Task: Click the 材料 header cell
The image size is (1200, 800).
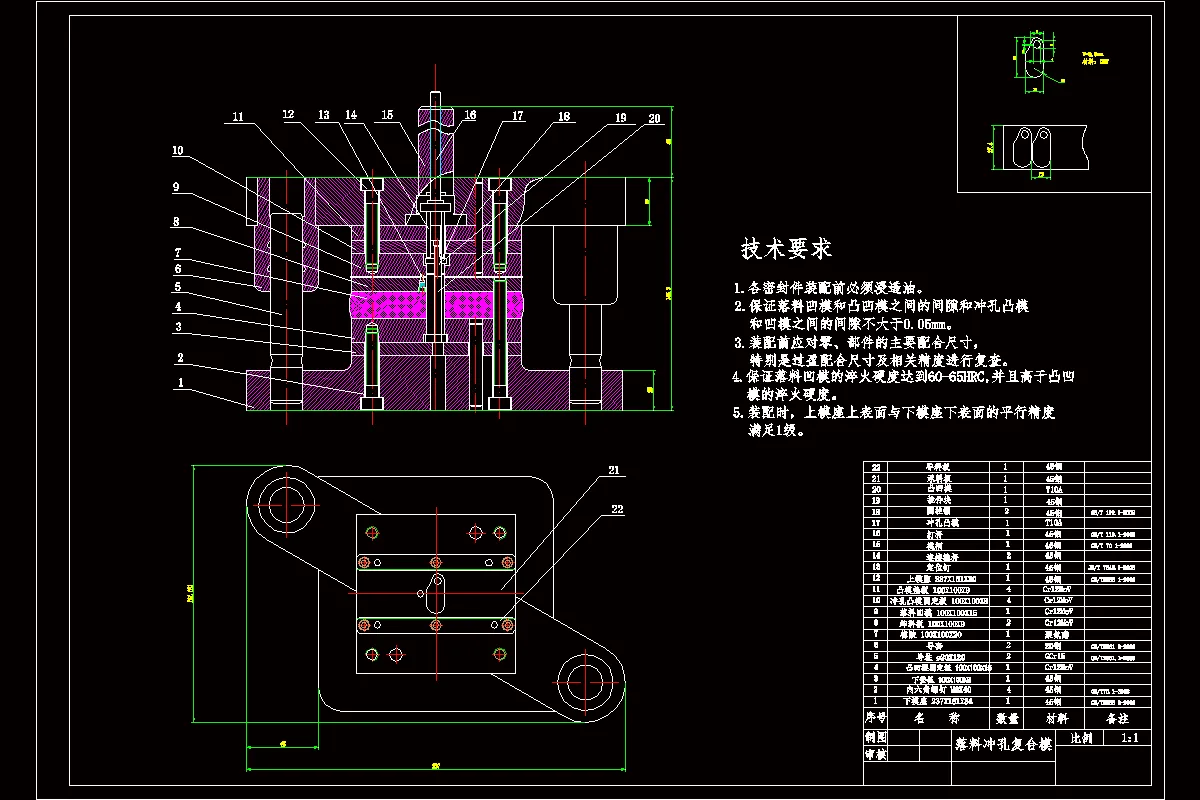Action: (x=1053, y=717)
